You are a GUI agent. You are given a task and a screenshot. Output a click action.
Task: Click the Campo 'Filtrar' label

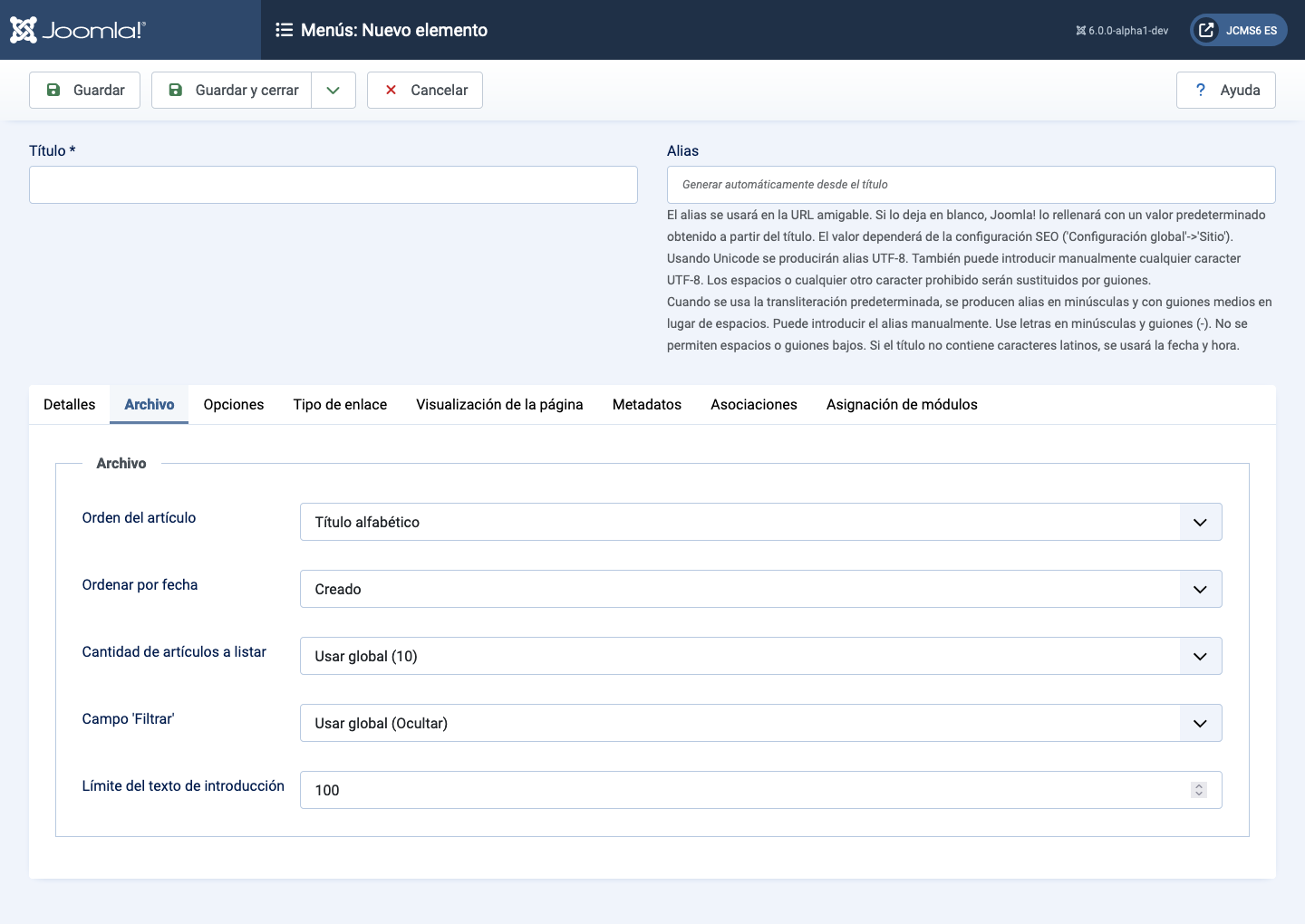tap(128, 718)
